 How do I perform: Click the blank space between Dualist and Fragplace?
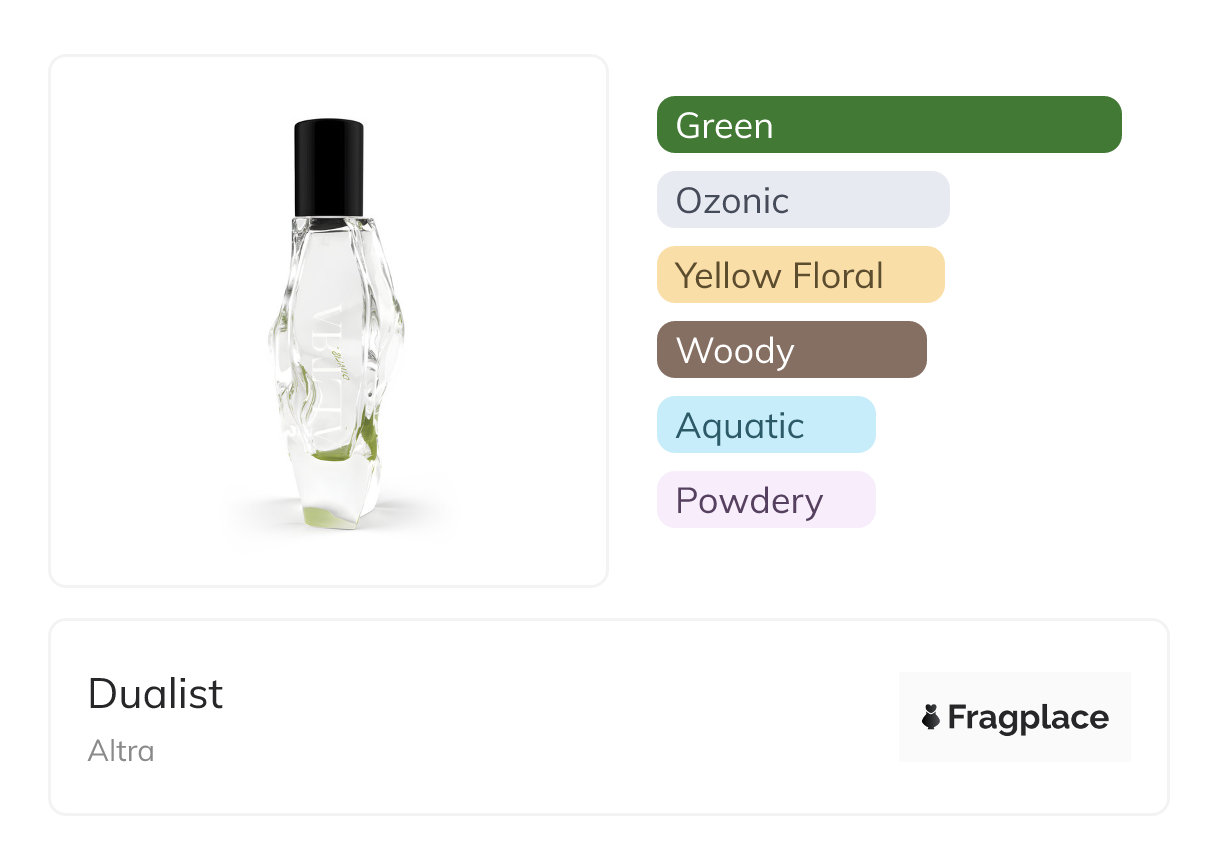(560, 717)
